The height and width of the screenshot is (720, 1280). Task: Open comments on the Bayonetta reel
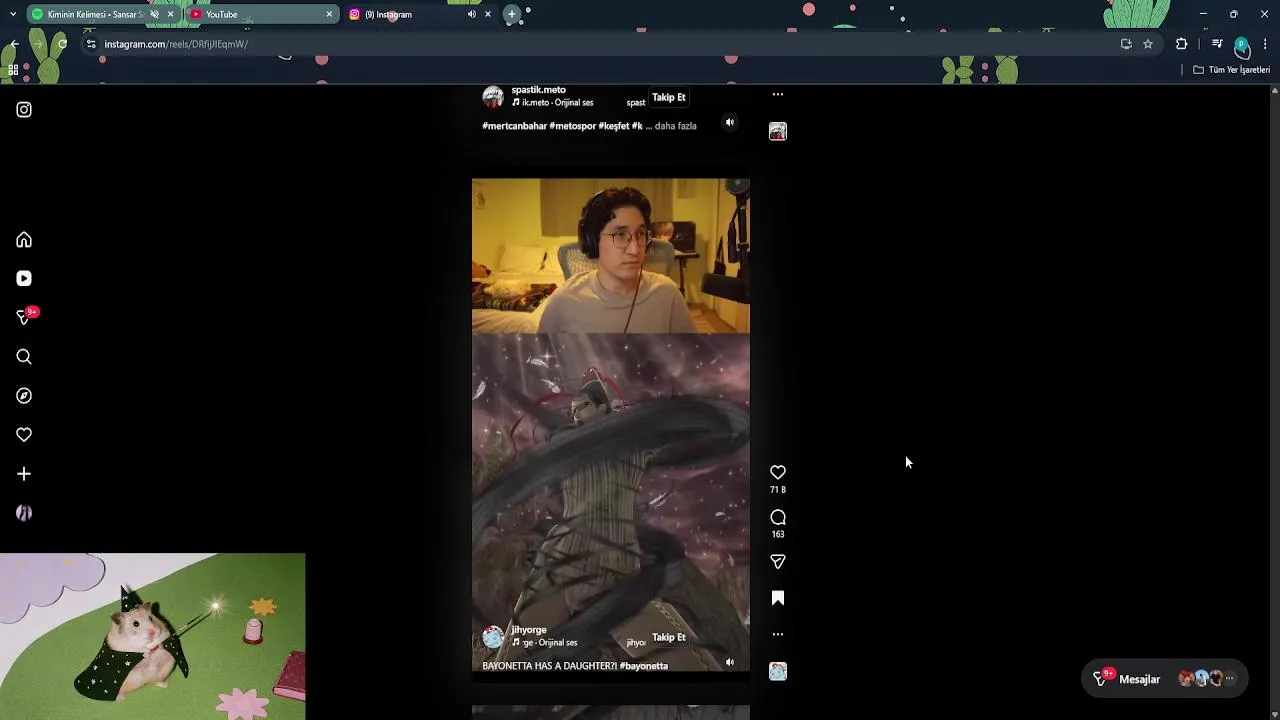click(x=778, y=517)
